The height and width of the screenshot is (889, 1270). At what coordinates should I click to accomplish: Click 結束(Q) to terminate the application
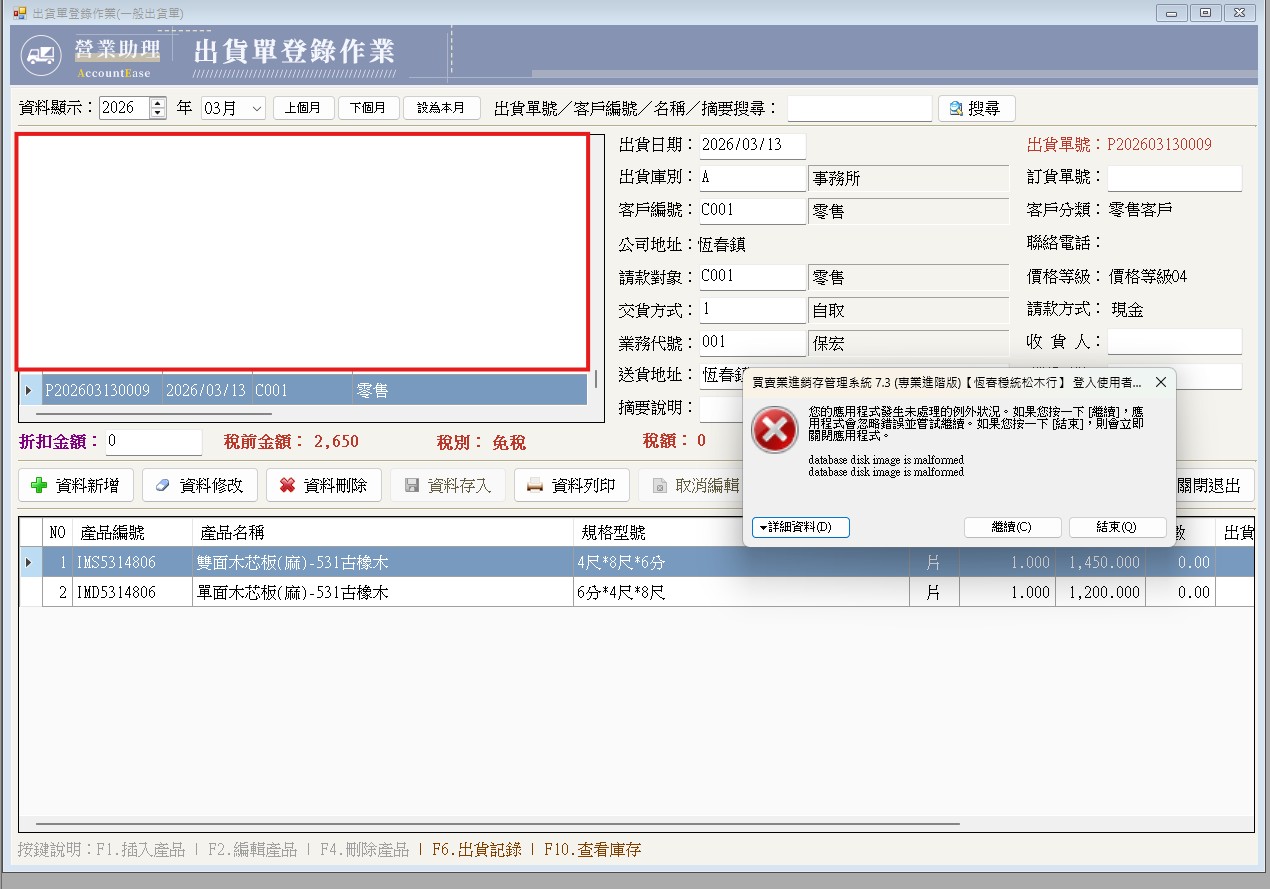click(1117, 527)
